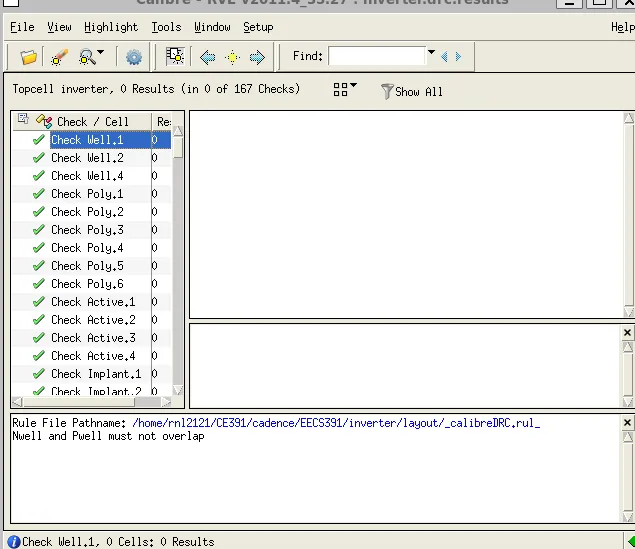Click the check list horizontal scrollbar thumb

tap(79, 402)
